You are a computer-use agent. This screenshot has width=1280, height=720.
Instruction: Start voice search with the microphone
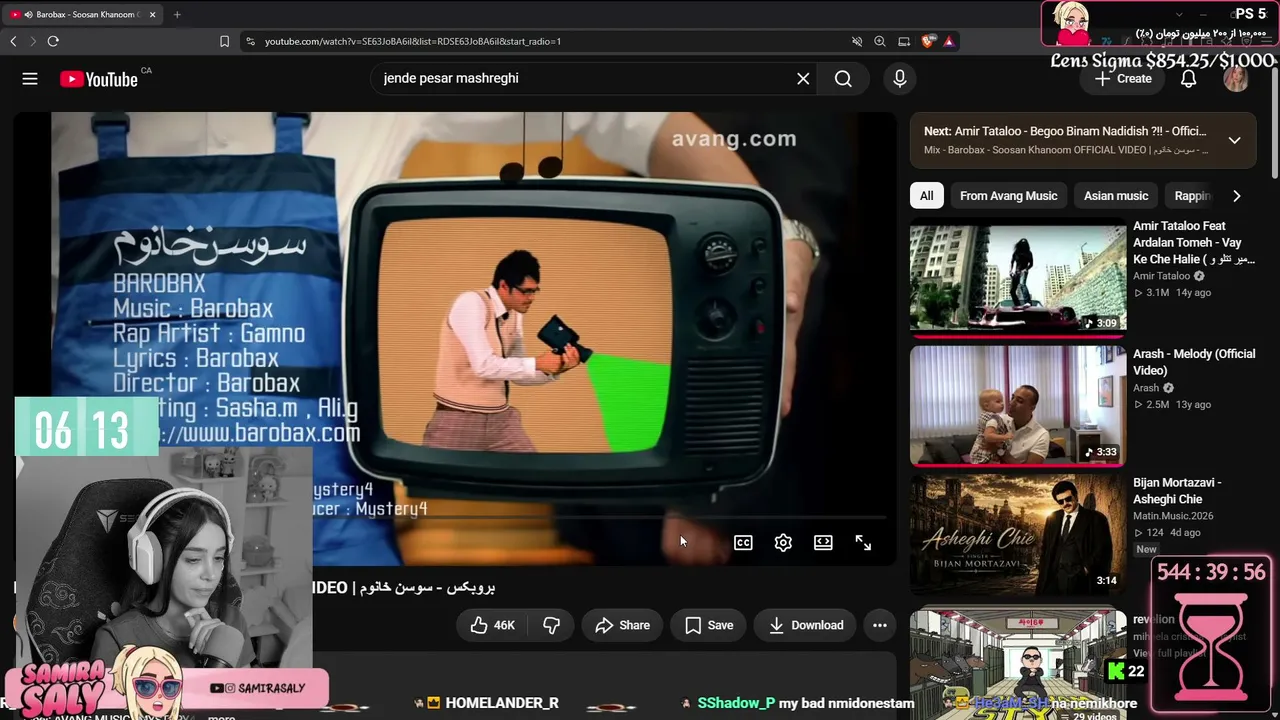(900, 79)
